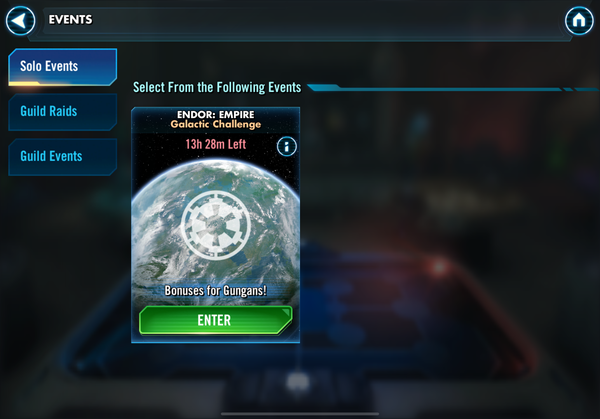Open the home screen icon
Screen dimensions: 600x419
click(579, 20)
